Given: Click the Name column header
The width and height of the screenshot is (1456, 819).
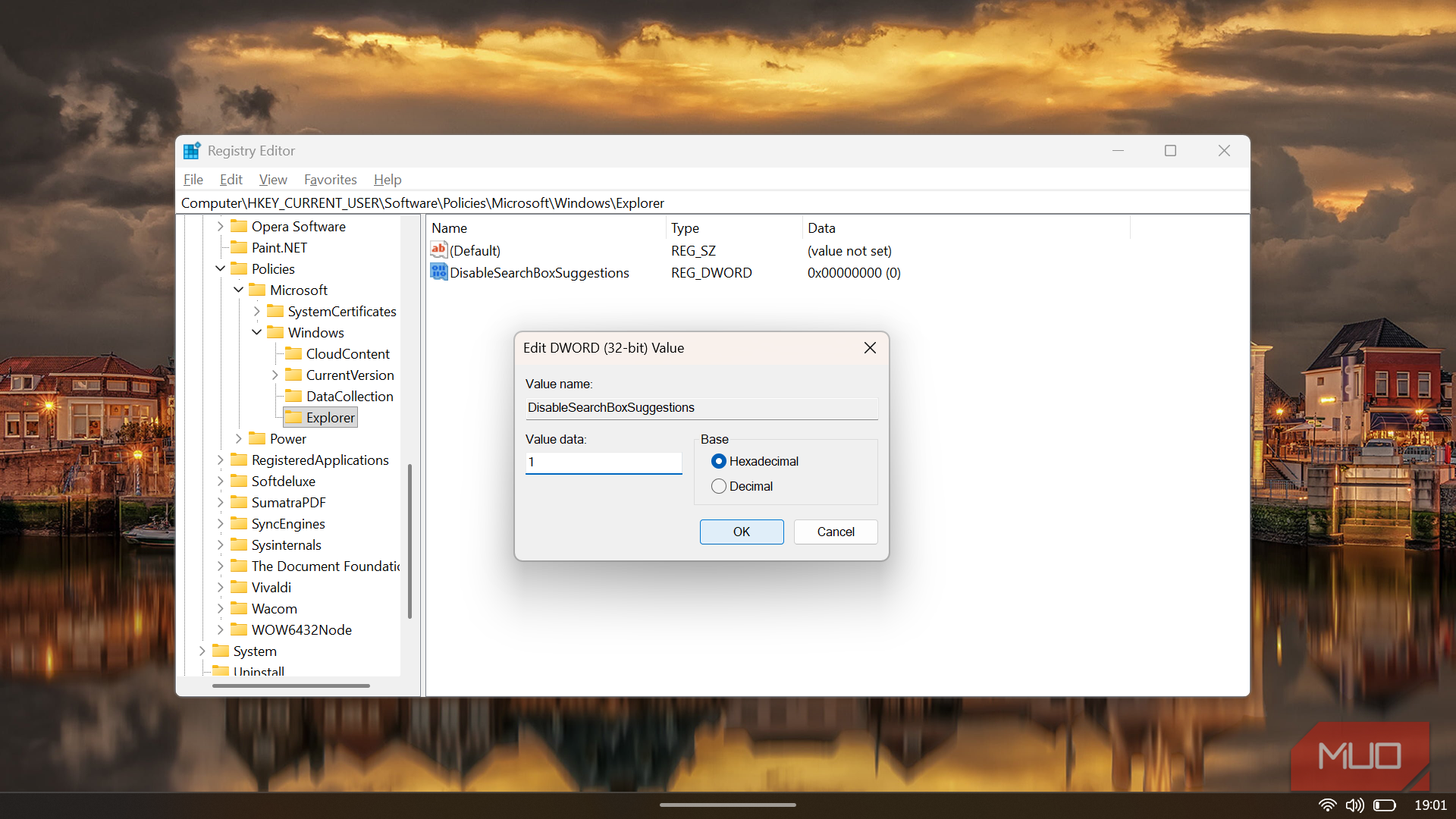Looking at the screenshot, I should tap(546, 227).
